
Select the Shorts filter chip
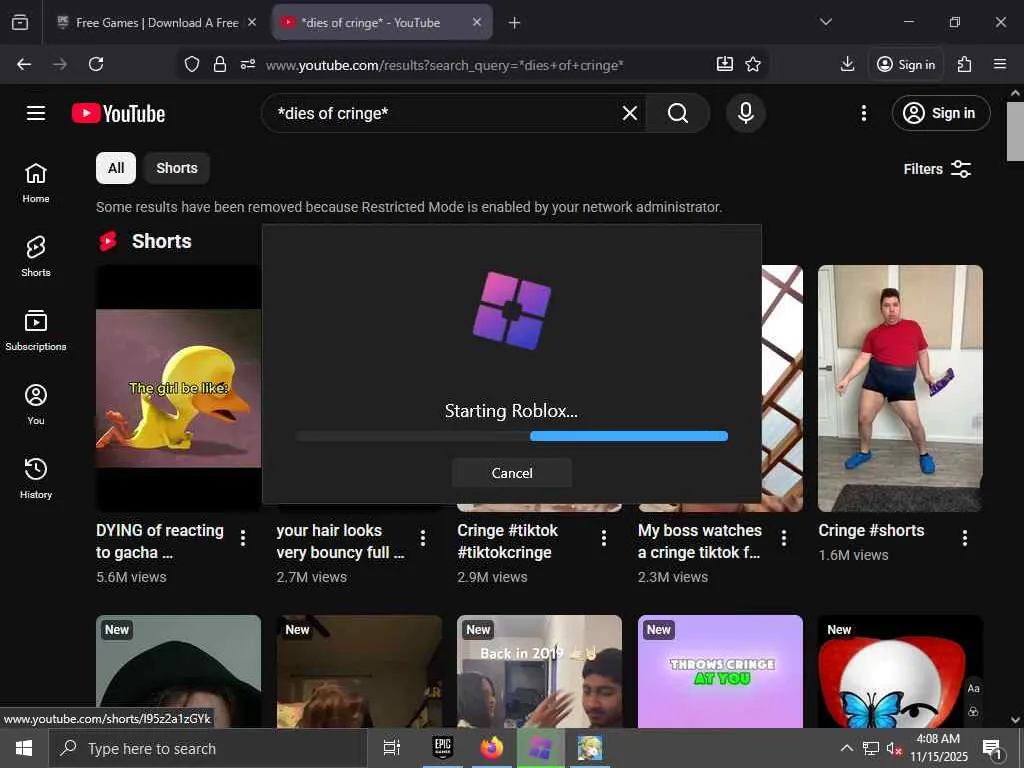pos(177,168)
